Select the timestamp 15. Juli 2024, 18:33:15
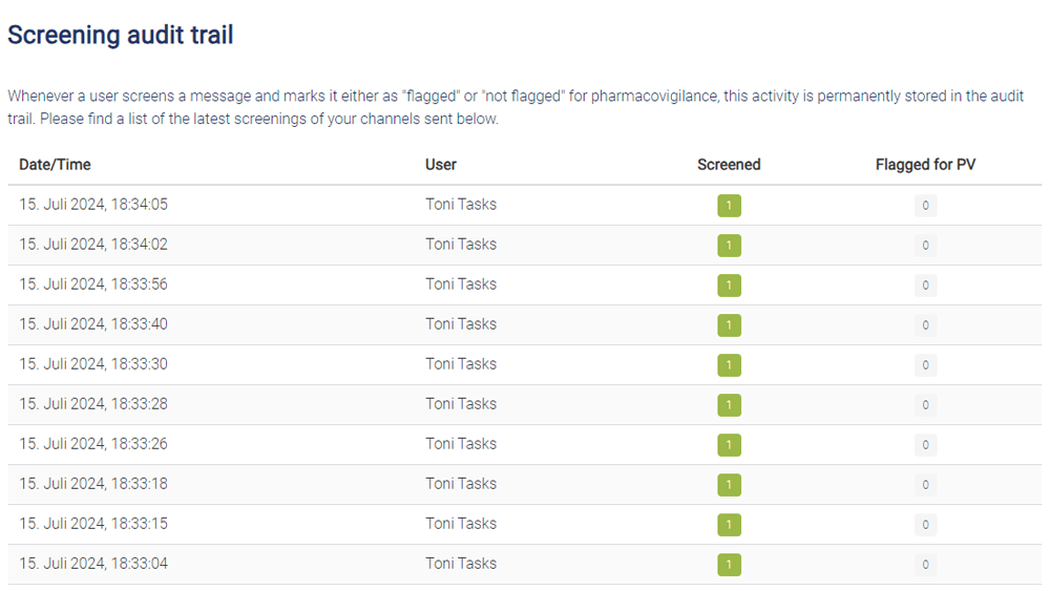Viewport: 1050px width, 591px height. click(x=94, y=523)
